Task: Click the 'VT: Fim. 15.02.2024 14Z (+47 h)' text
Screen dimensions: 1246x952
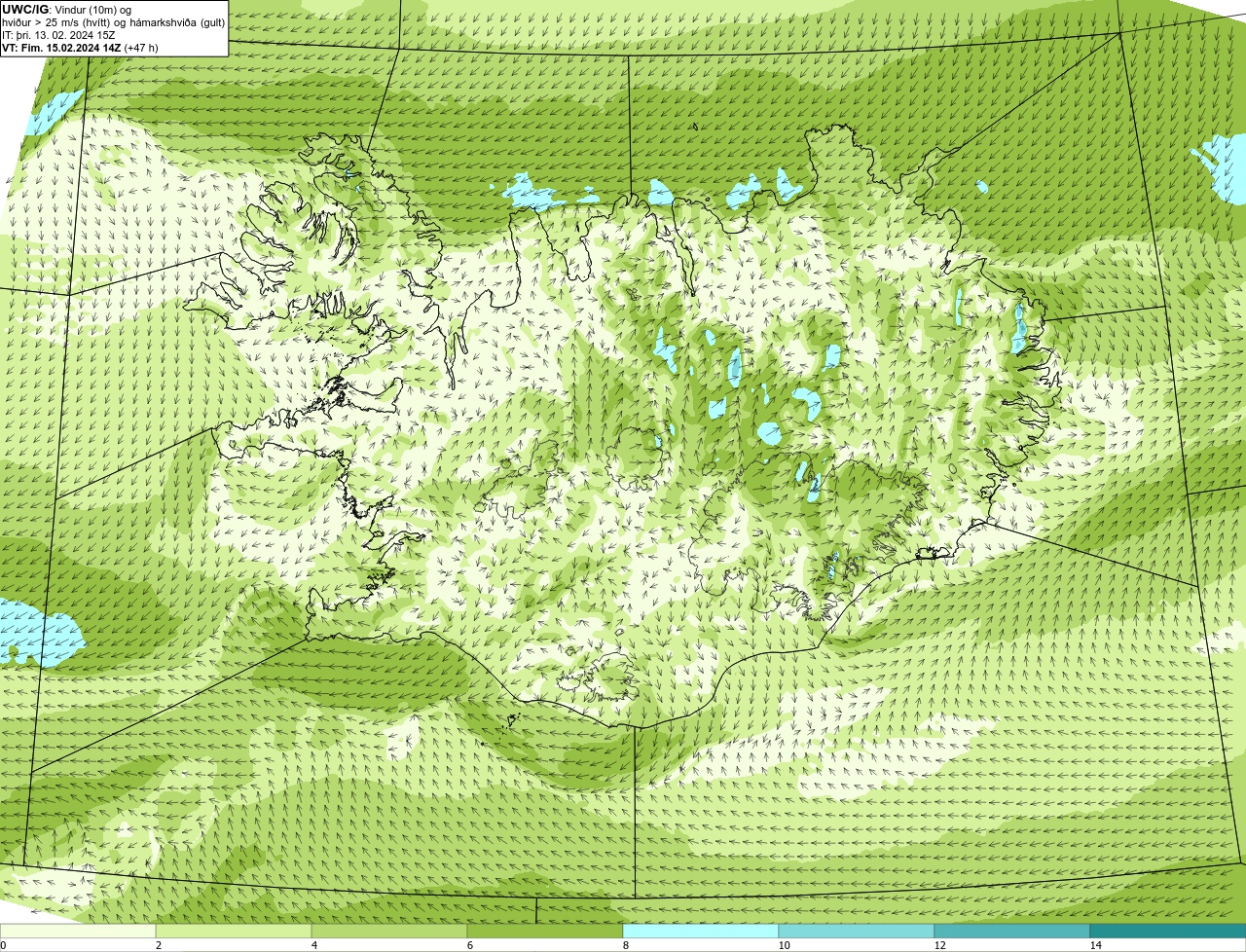Action: [80, 48]
